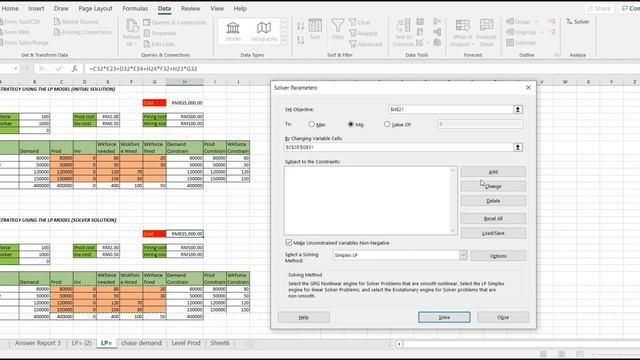Open the Sort dialog icon

tap(315, 26)
